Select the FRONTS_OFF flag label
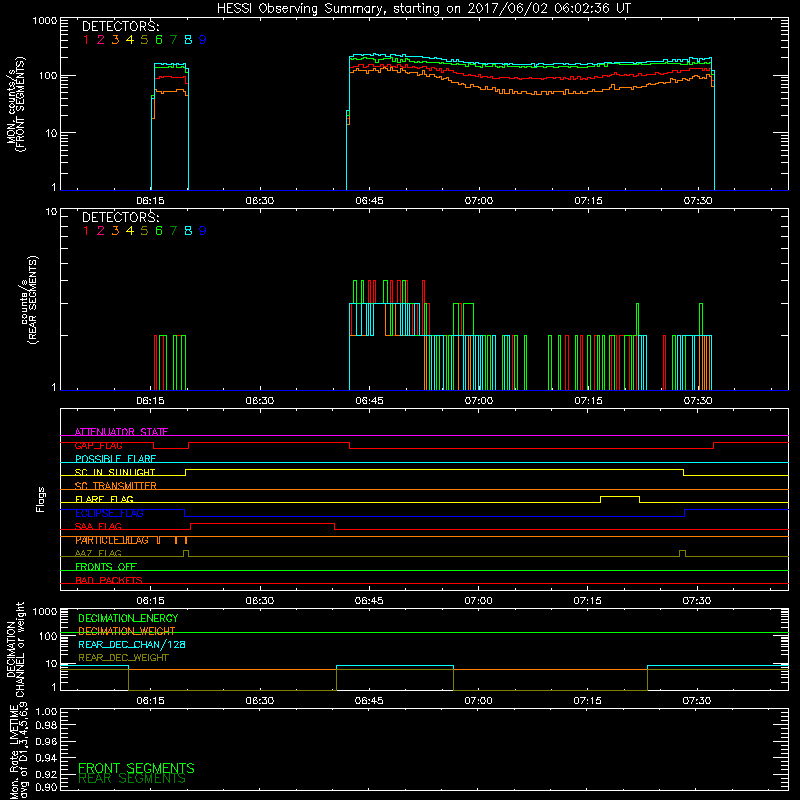 click(106, 567)
